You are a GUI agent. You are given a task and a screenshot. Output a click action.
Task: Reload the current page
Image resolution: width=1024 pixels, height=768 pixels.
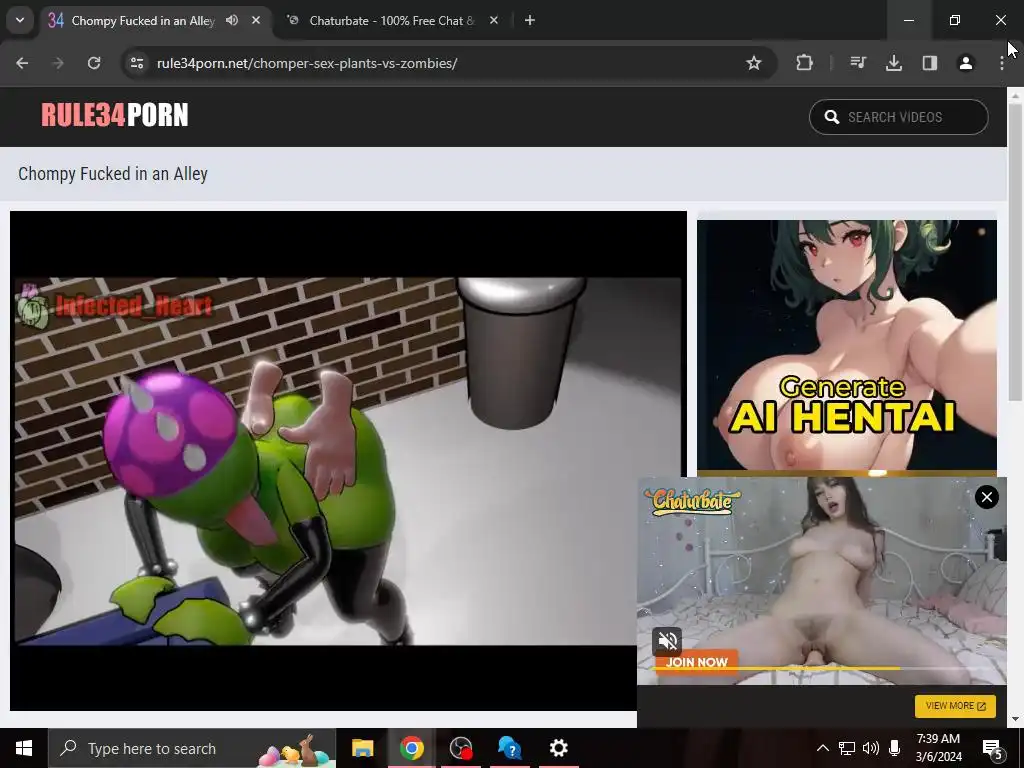point(94,63)
